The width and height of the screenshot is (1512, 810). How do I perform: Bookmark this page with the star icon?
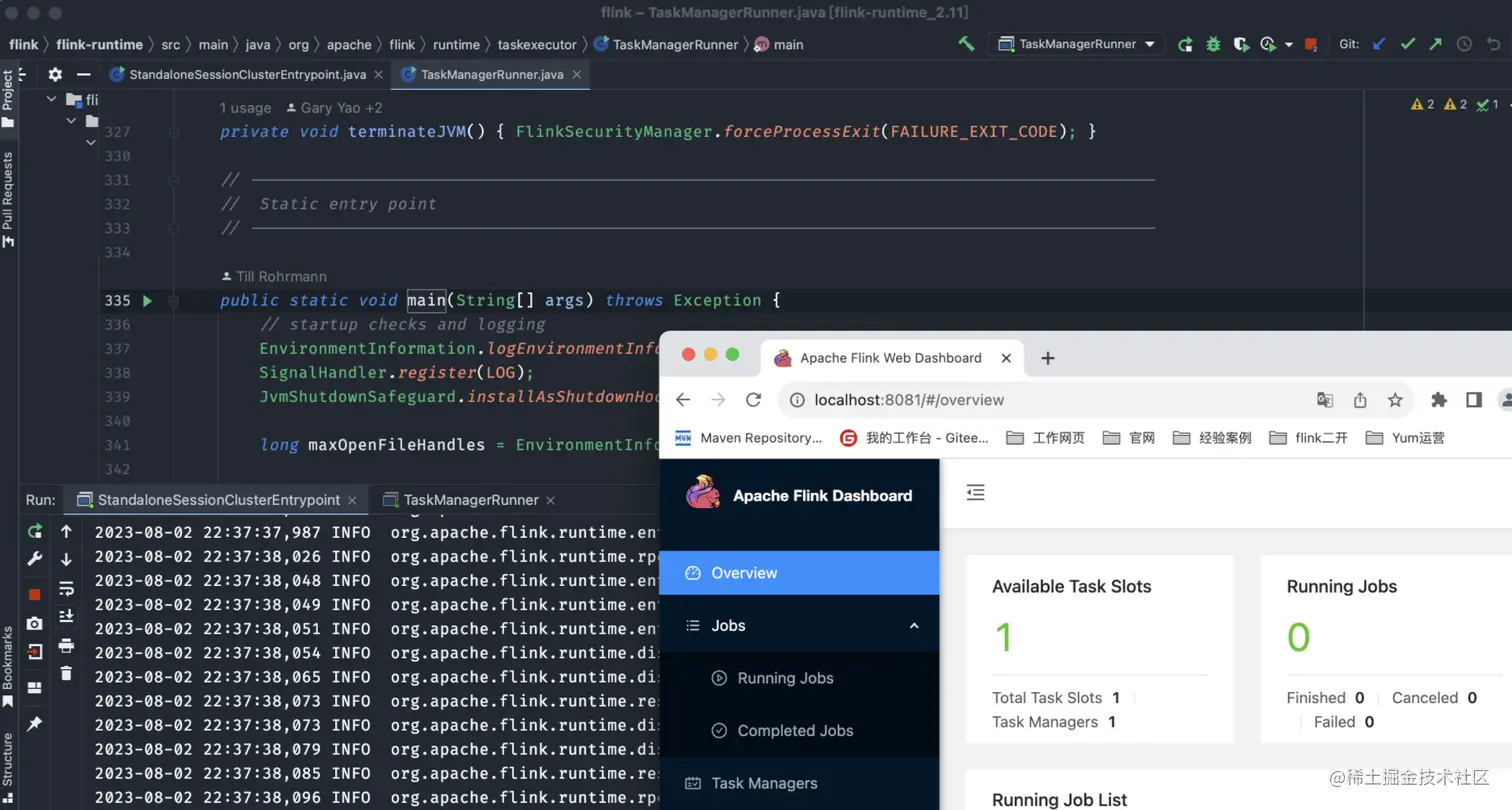[x=1395, y=400]
